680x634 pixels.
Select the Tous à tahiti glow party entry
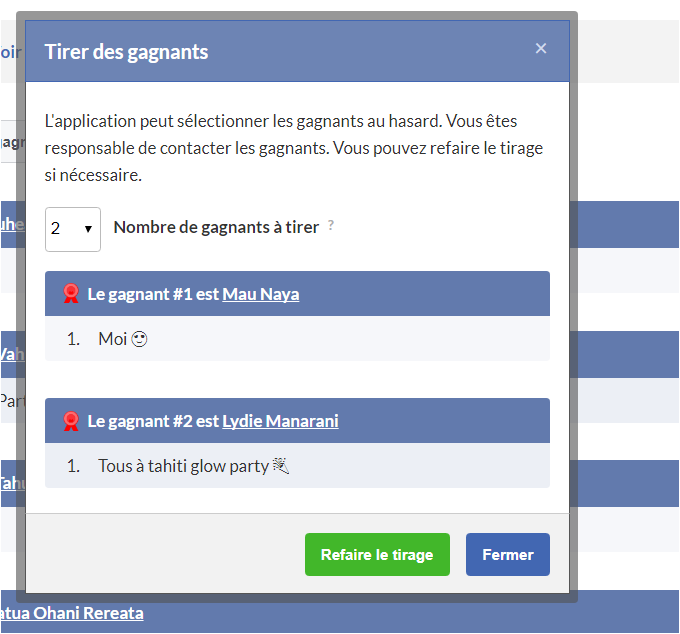click(x=183, y=466)
